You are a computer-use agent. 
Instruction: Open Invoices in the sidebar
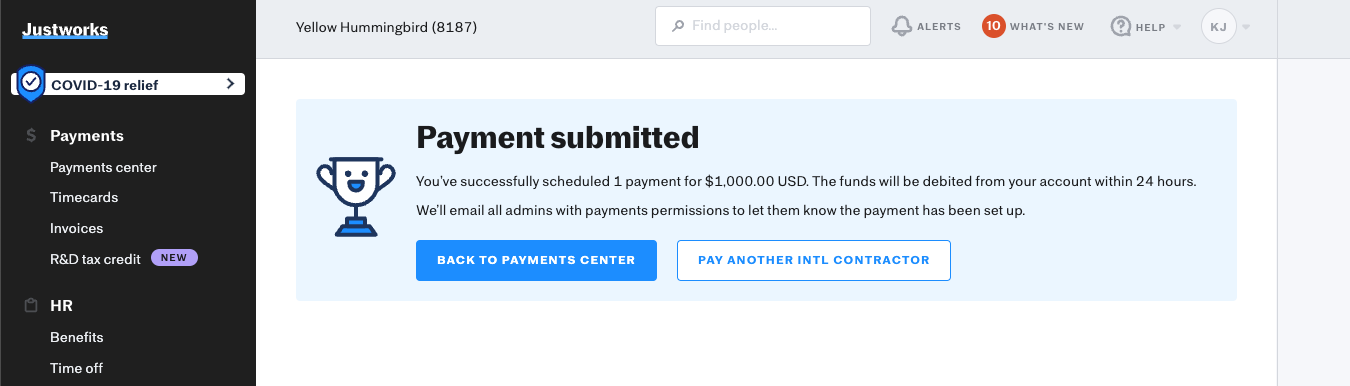(x=77, y=228)
